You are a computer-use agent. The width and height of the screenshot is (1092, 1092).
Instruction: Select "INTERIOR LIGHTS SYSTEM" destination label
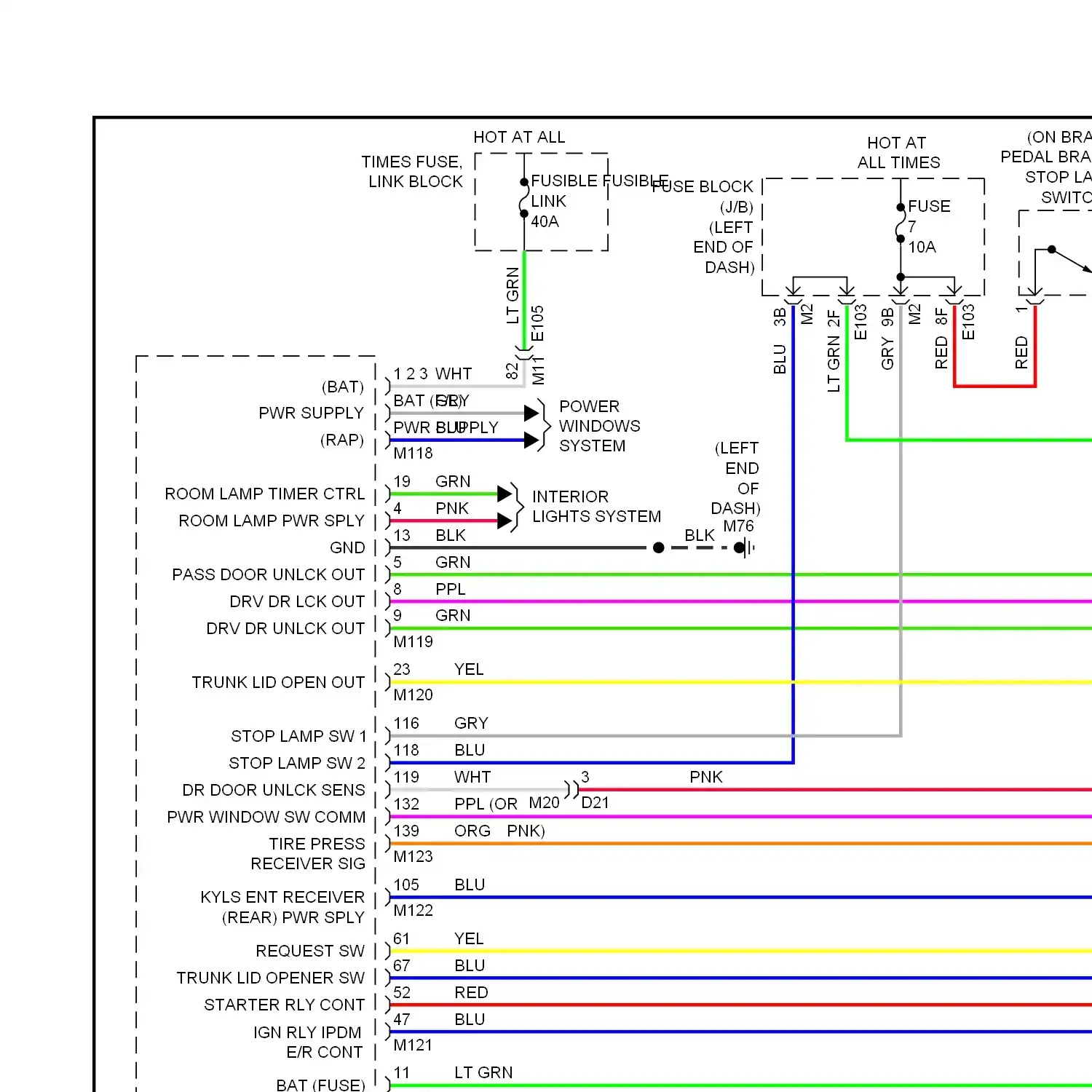coord(596,506)
